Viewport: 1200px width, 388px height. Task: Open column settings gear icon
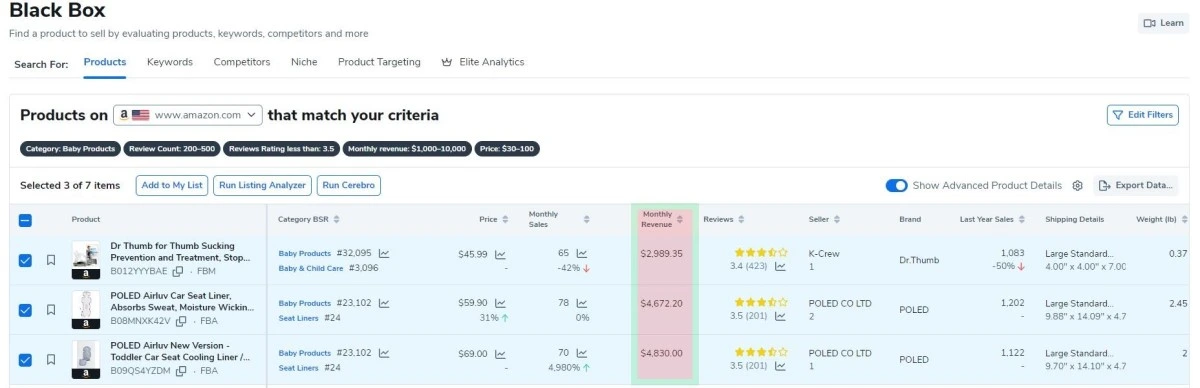coord(1078,185)
